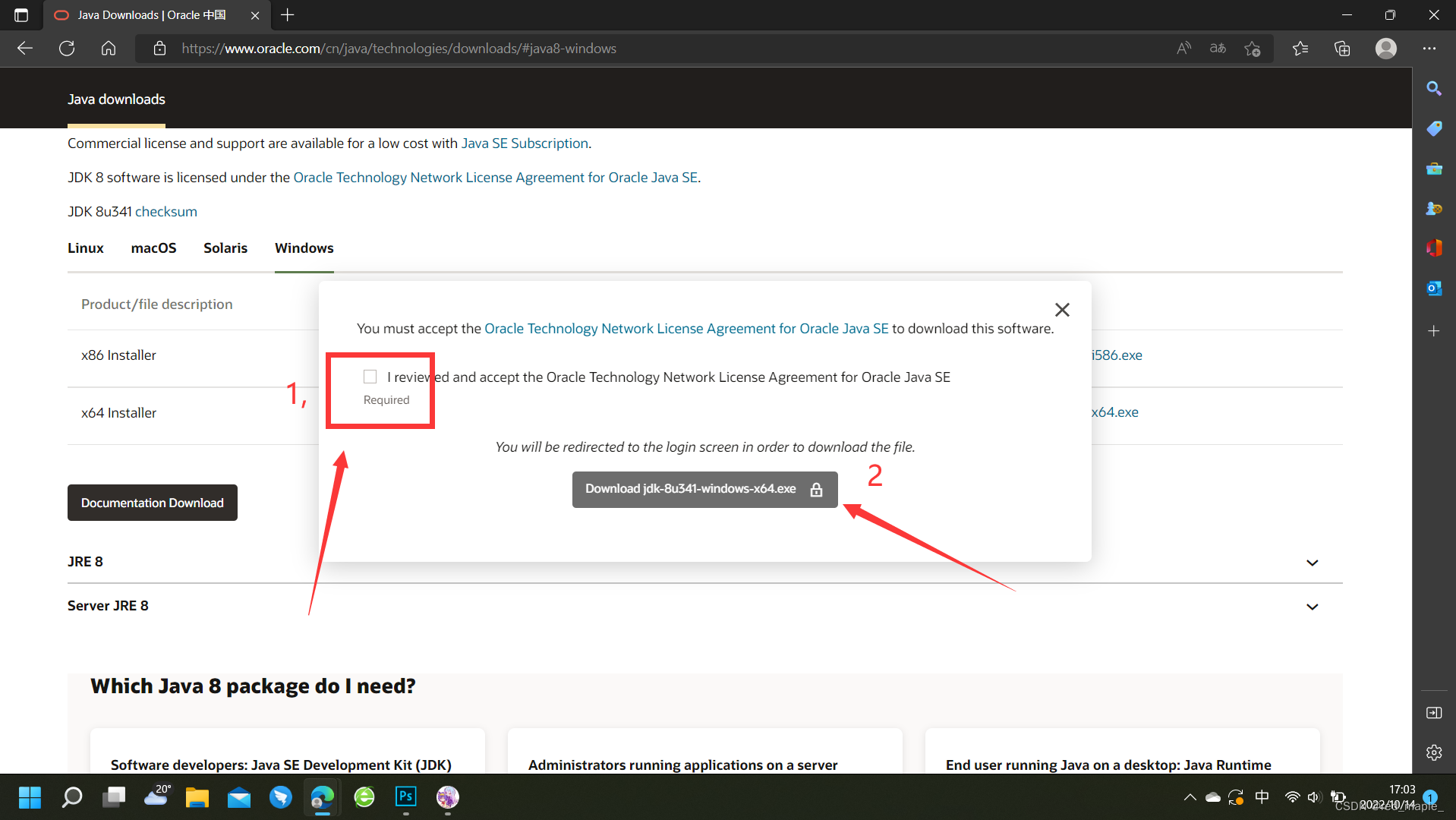
Task: Open Windows taskbar search
Action: coord(72,797)
